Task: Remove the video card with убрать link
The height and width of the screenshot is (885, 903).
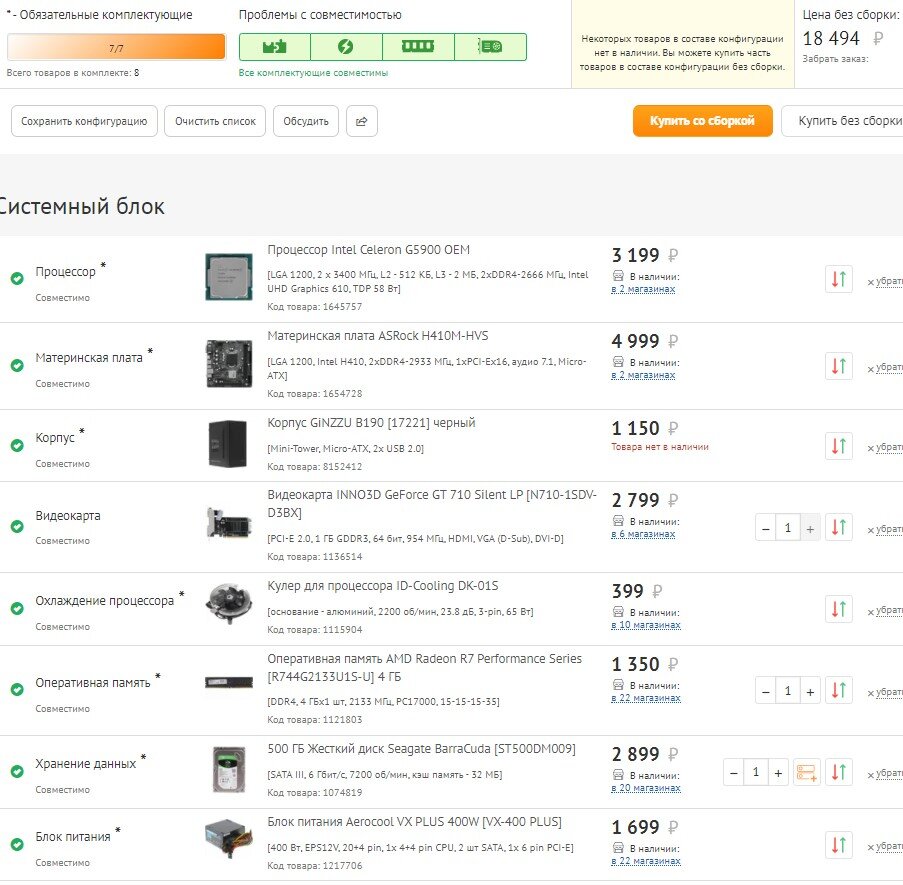Action: tap(886, 529)
